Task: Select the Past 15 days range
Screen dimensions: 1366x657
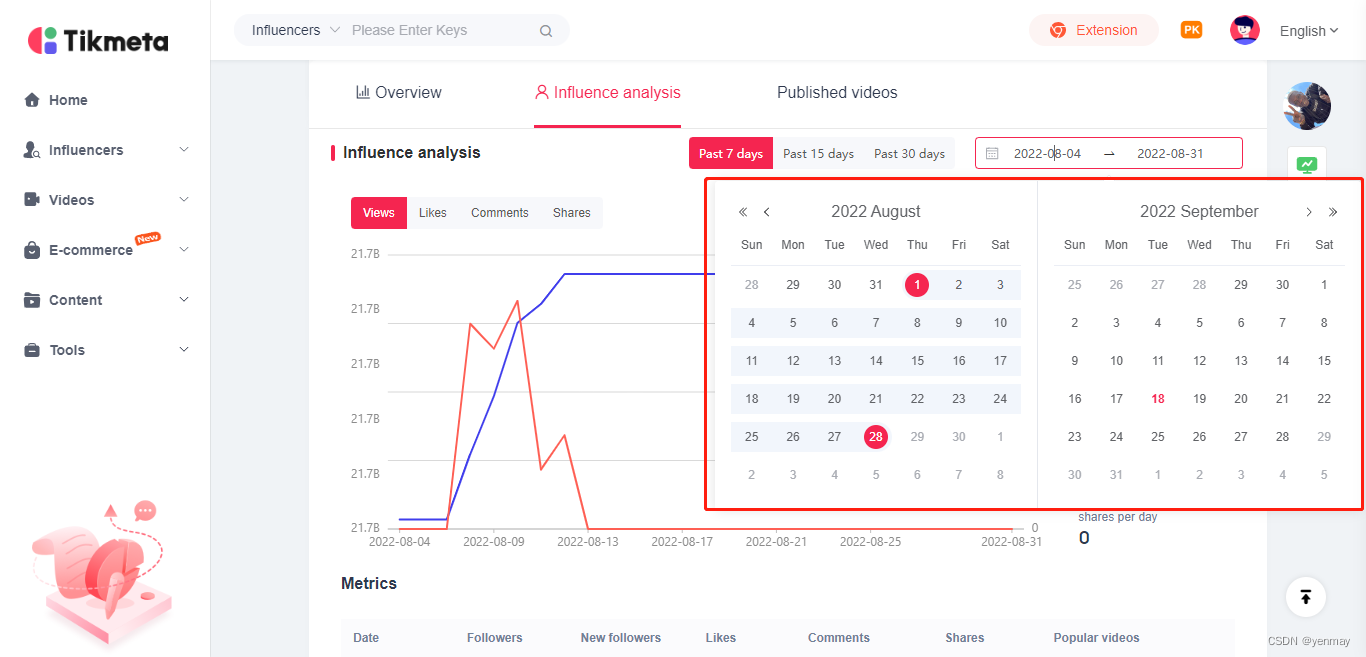Action: tap(818, 153)
